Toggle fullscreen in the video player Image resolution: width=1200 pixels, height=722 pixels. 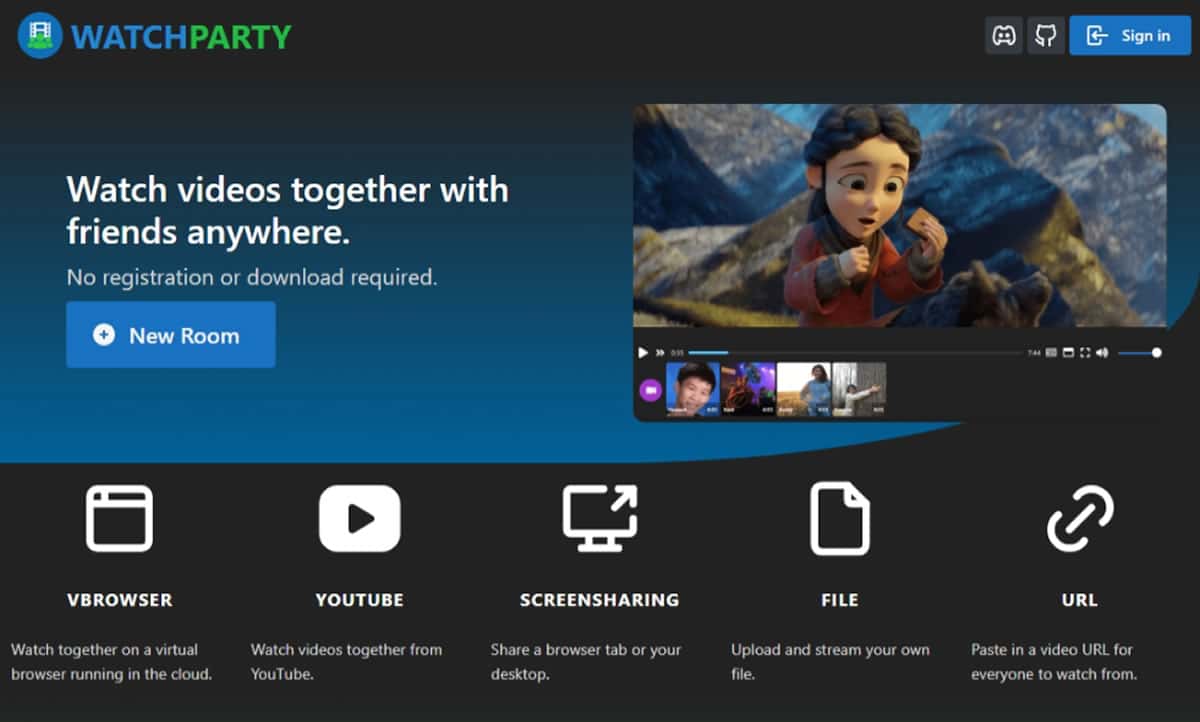point(1085,353)
